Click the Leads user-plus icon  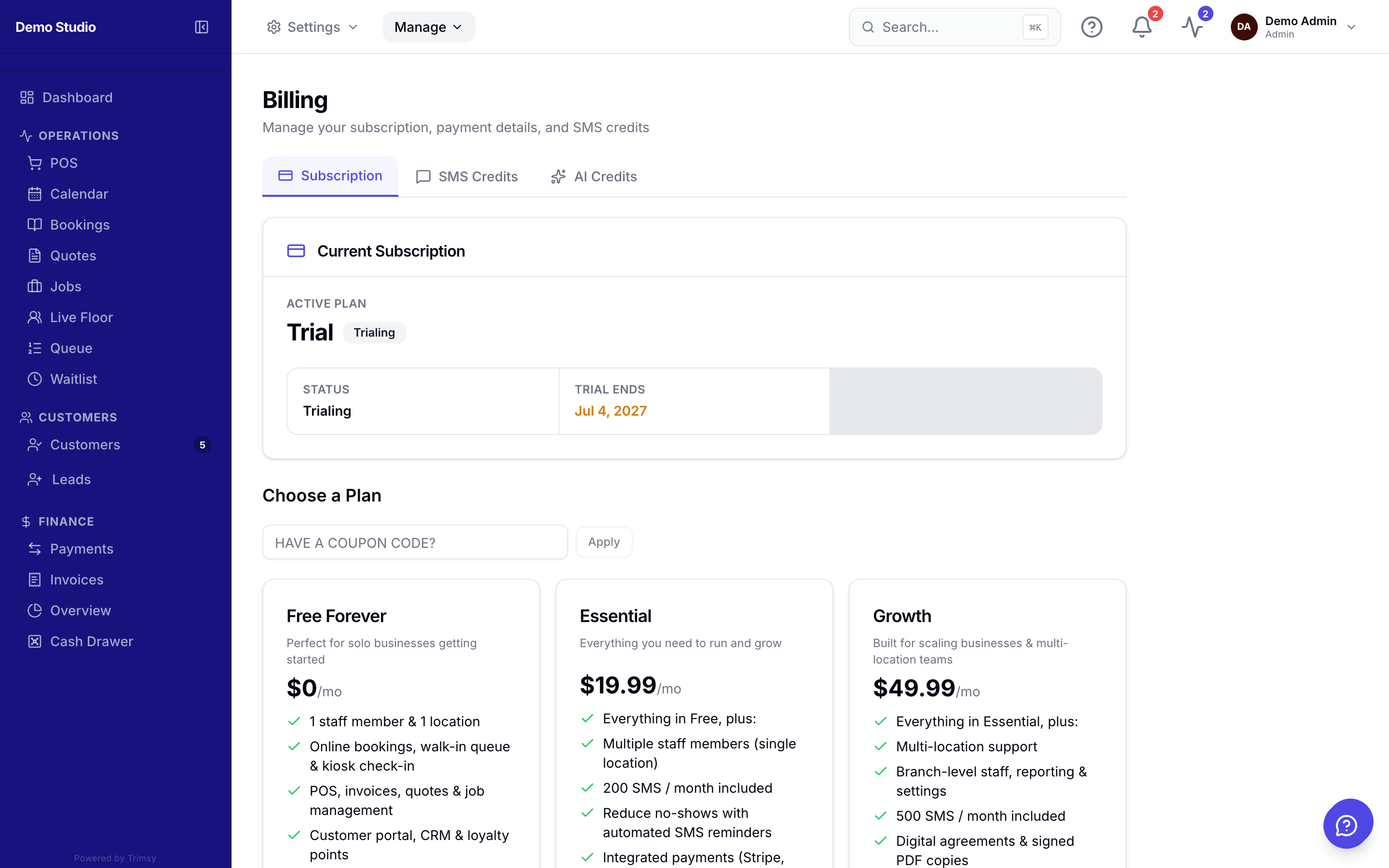[x=34, y=479]
